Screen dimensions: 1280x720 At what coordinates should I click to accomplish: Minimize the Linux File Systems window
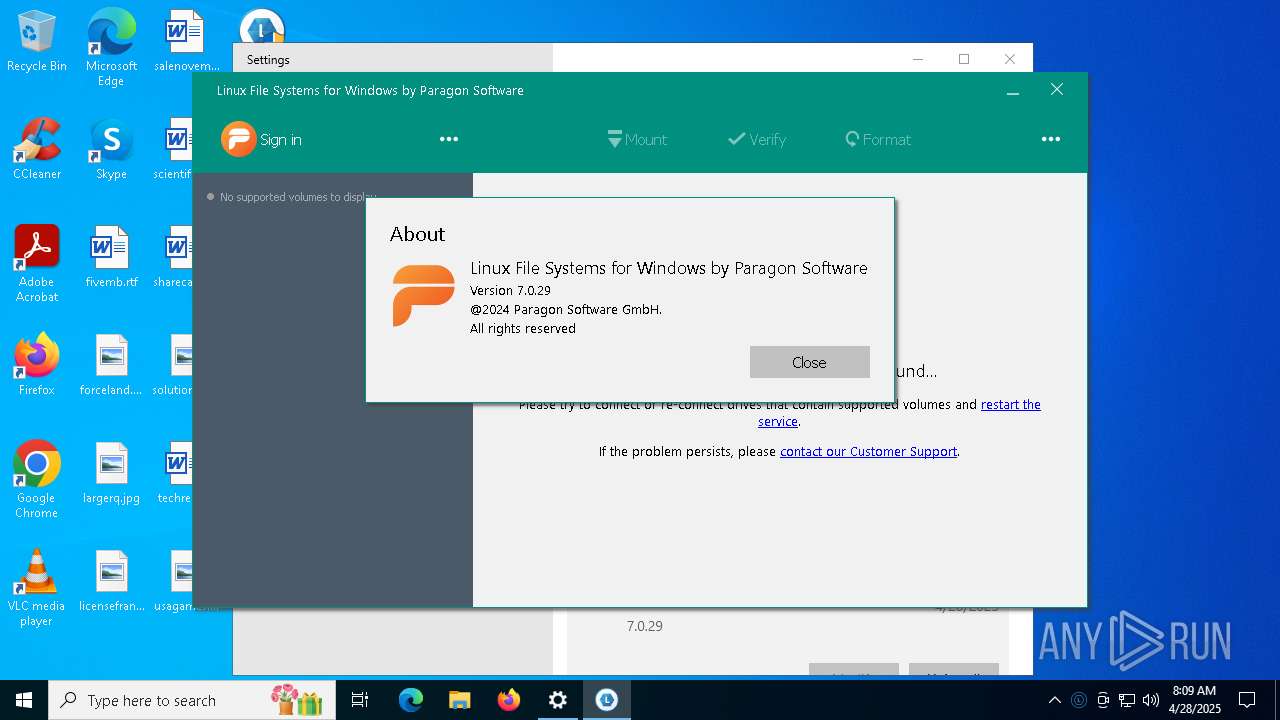click(1013, 90)
